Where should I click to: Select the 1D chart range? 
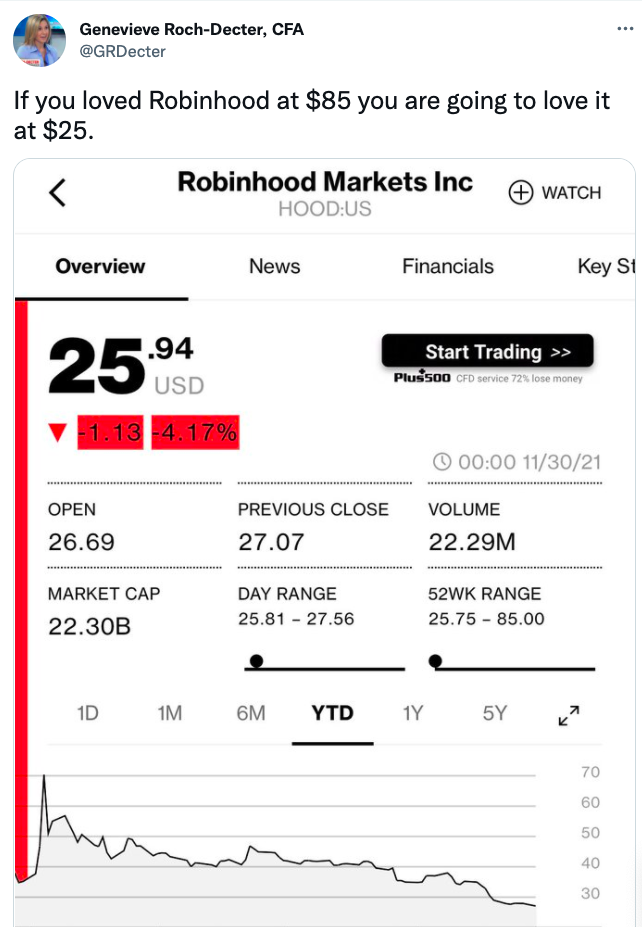pyautogui.click(x=88, y=713)
